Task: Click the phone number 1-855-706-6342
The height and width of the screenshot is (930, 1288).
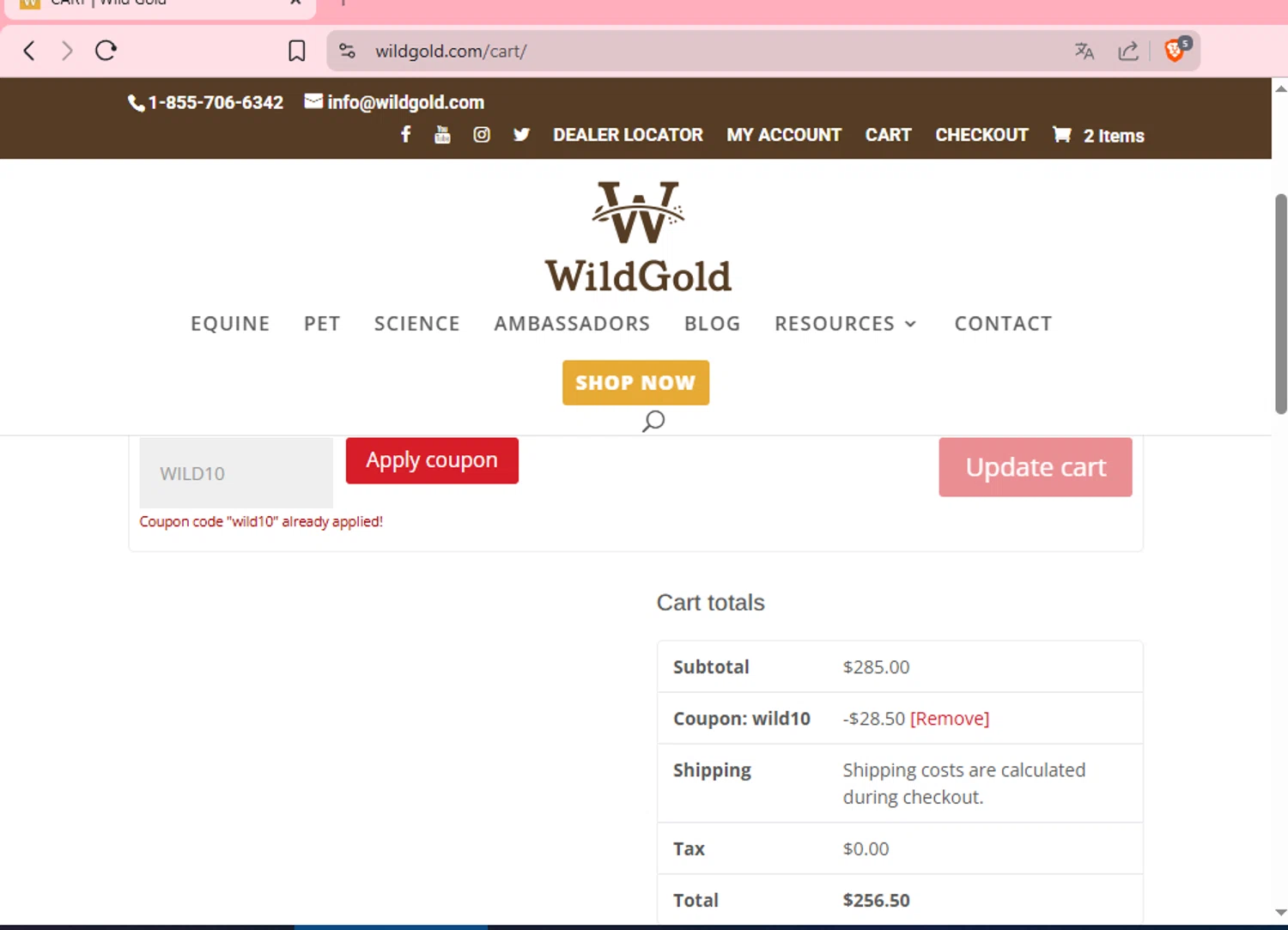Action: click(216, 102)
